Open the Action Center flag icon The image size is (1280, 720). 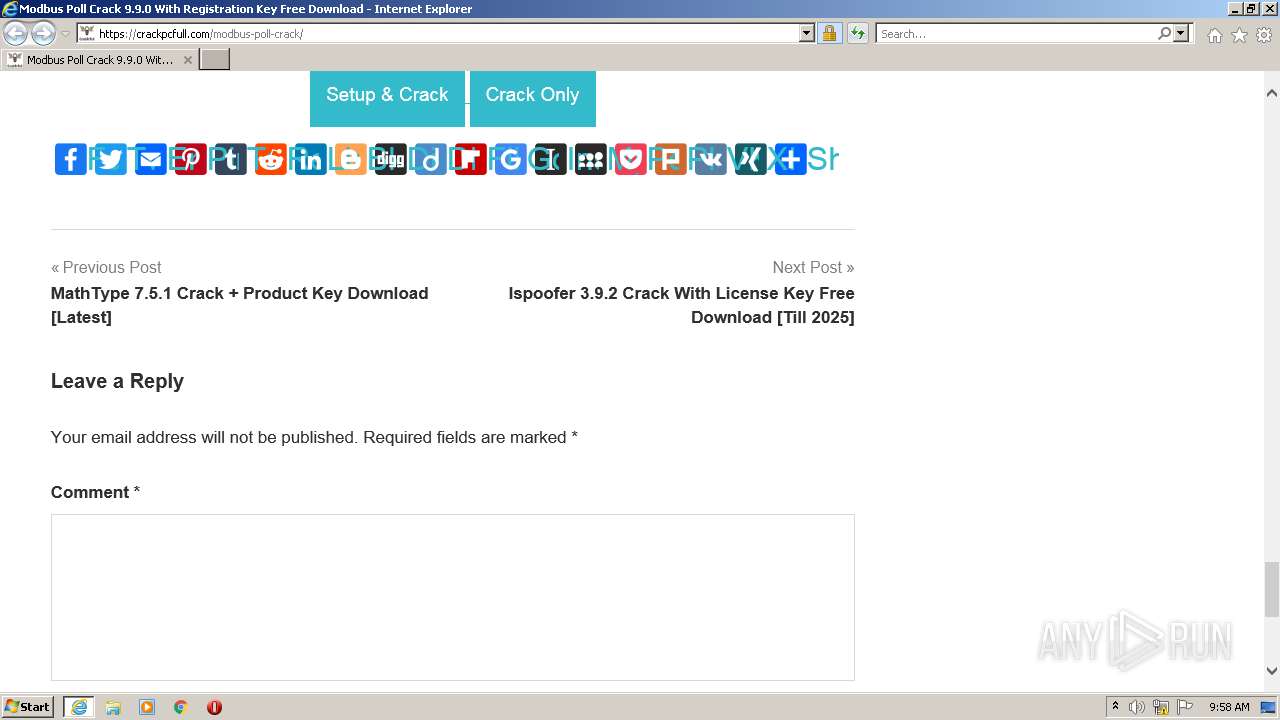[1185, 707]
